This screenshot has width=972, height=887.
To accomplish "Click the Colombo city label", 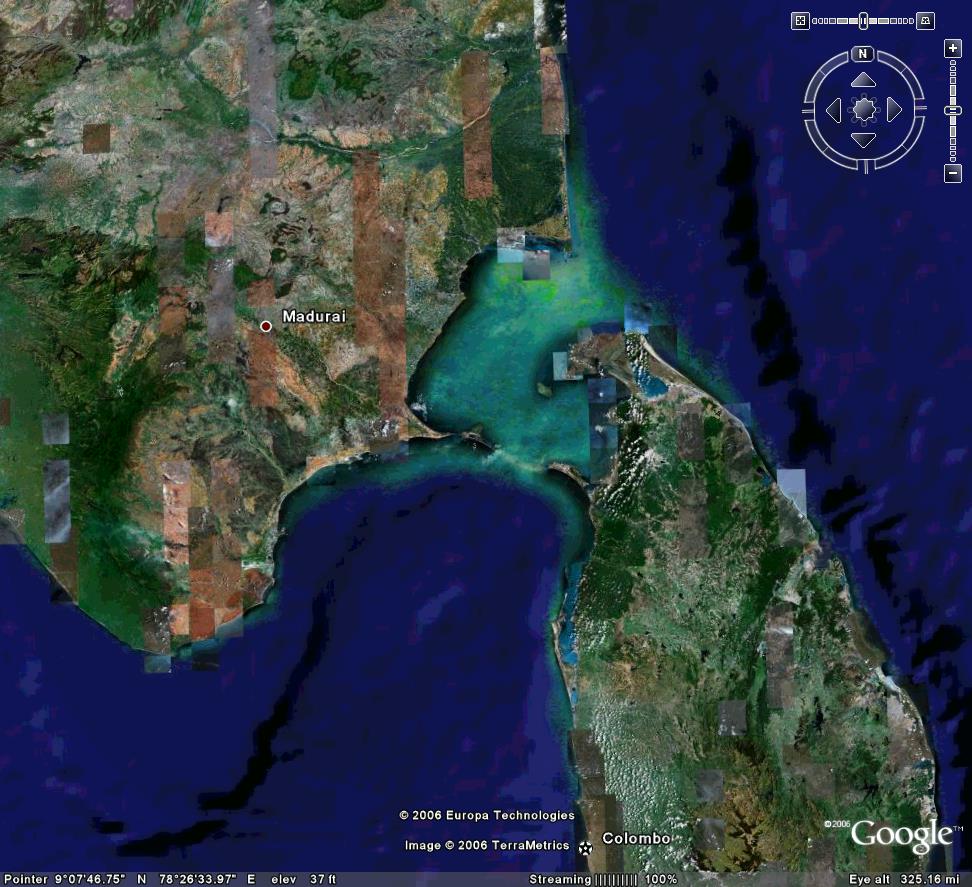I will pyautogui.click(x=636, y=839).
